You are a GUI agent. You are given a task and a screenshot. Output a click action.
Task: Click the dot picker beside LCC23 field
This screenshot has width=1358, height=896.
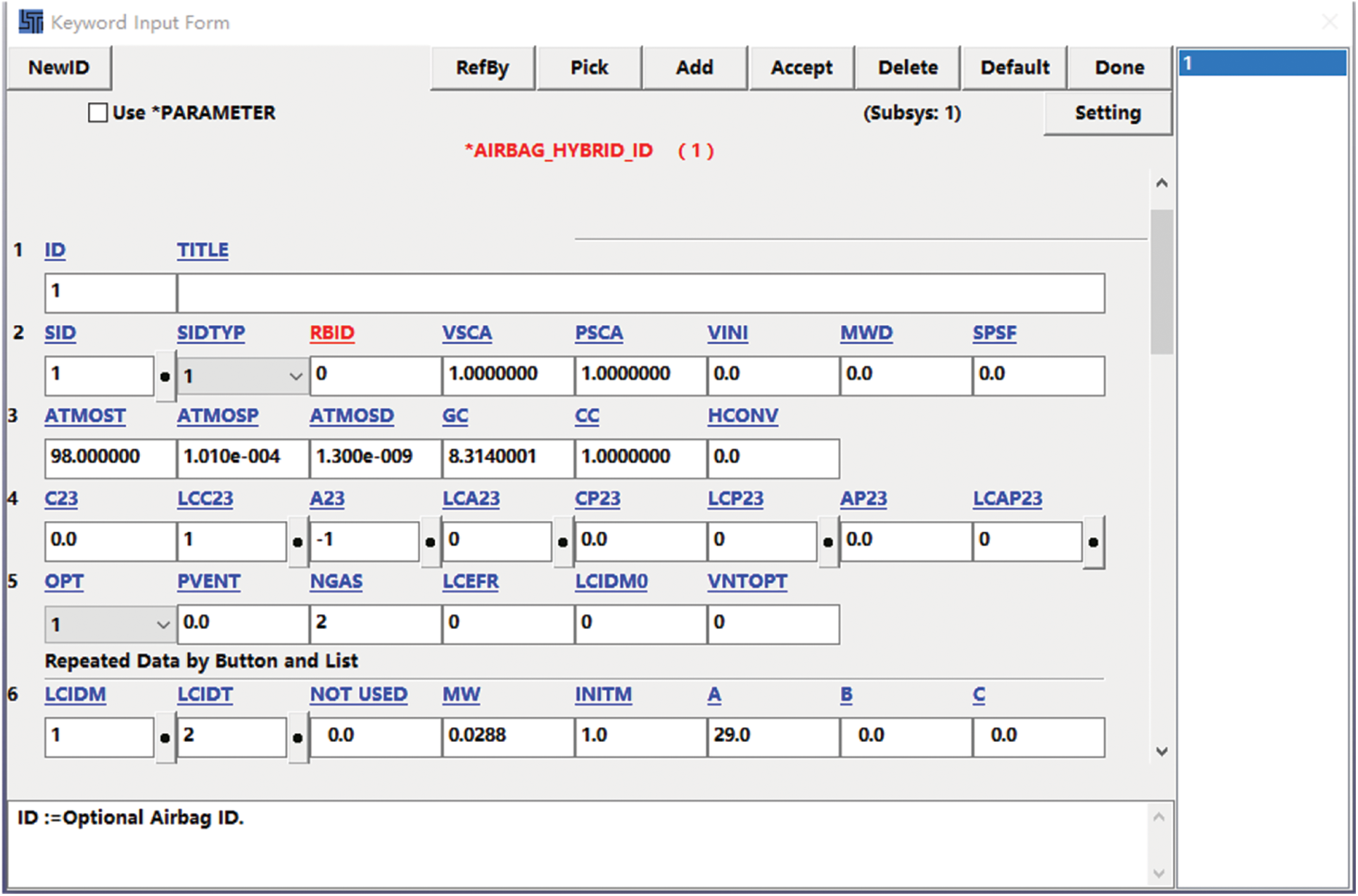(298, 542)
